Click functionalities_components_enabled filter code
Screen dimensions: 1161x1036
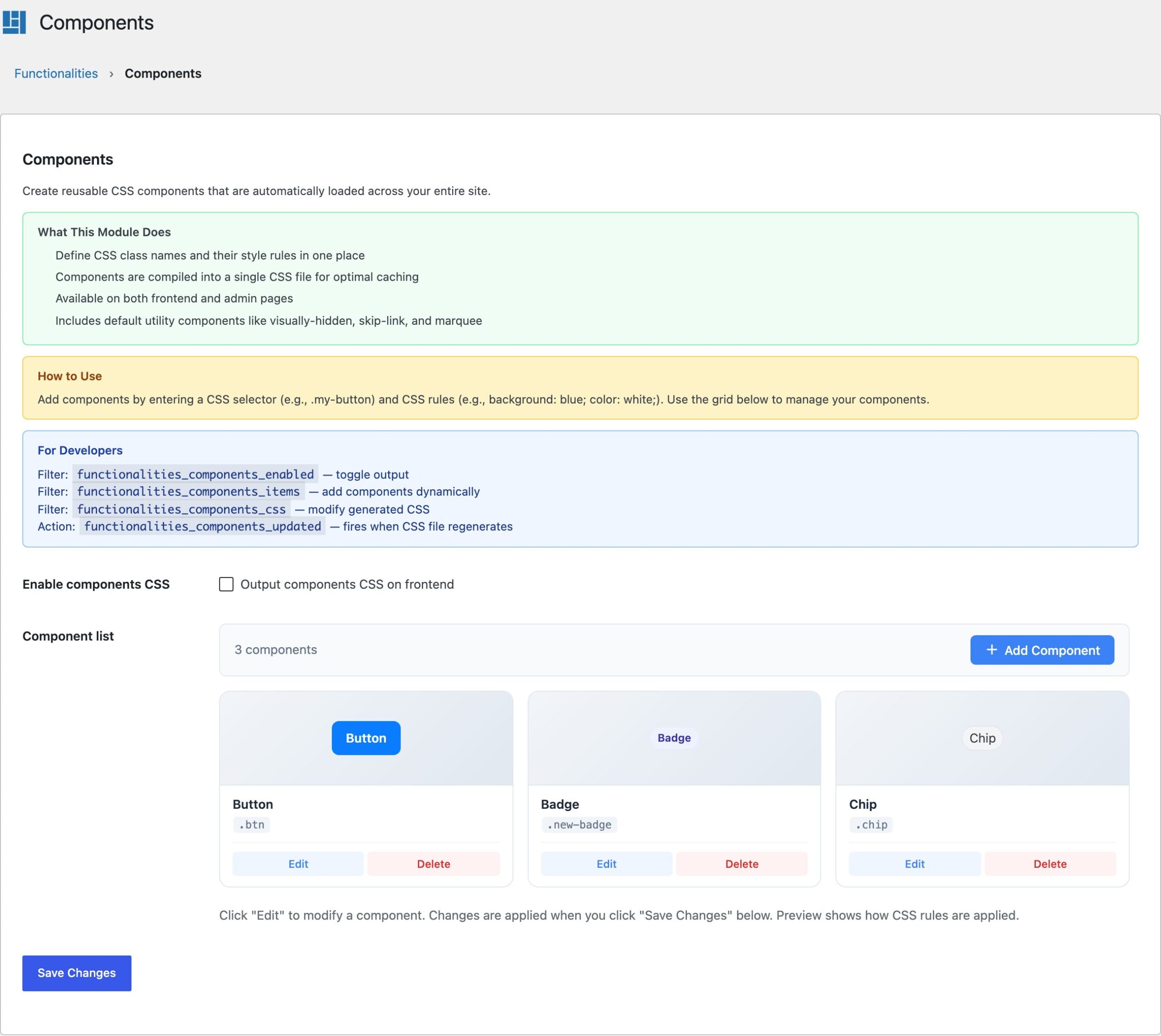(x=195, y=474)
